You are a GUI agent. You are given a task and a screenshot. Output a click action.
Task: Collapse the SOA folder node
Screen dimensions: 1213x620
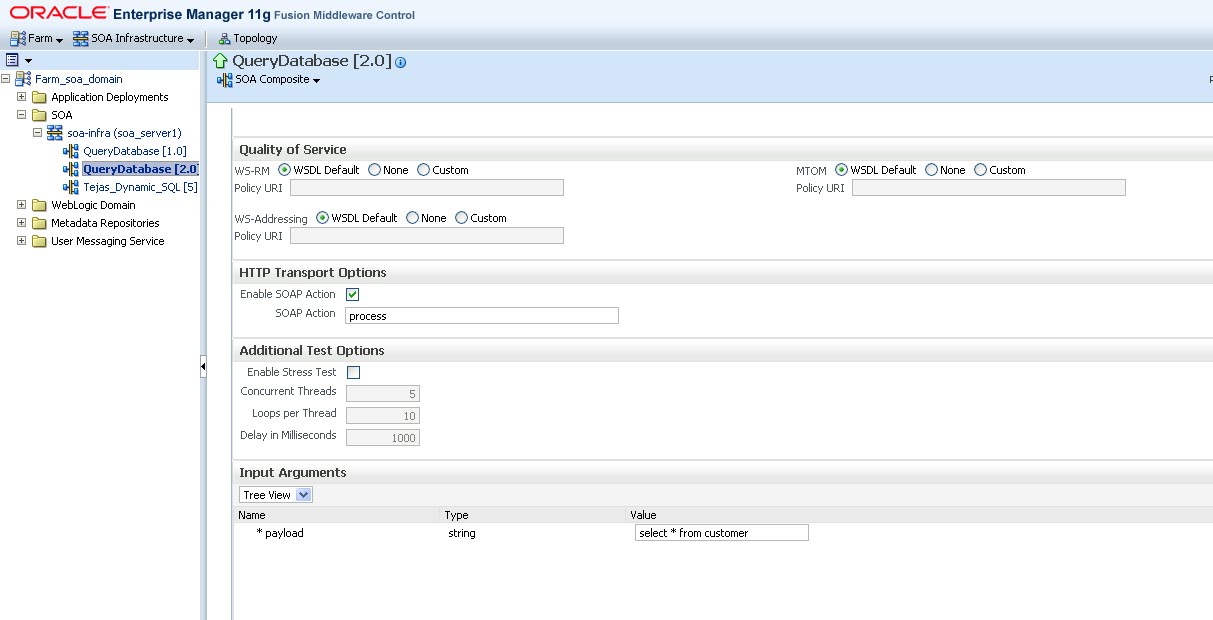(x=22, y=115)
